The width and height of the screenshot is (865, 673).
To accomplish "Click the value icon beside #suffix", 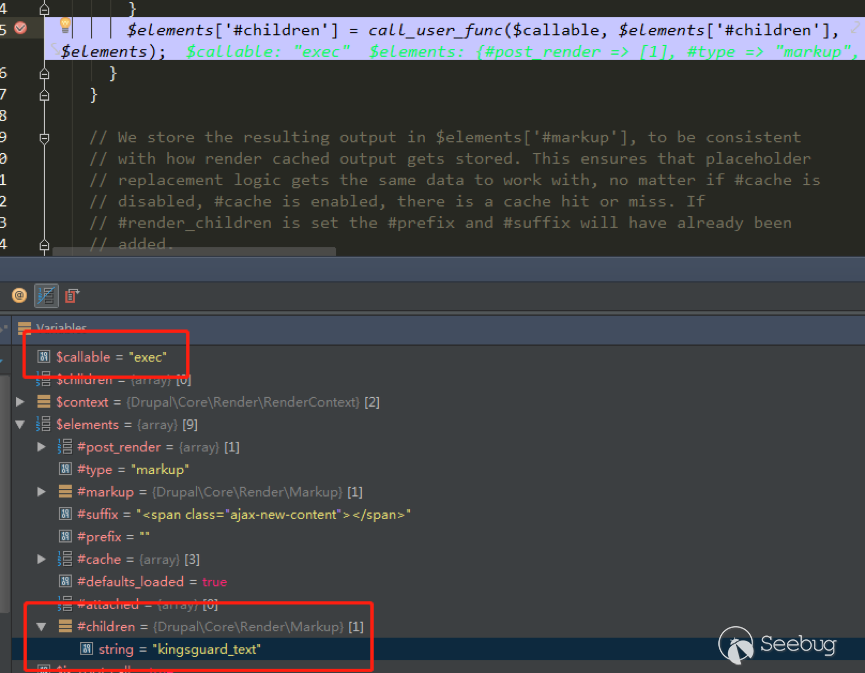I will click(65, 514).
